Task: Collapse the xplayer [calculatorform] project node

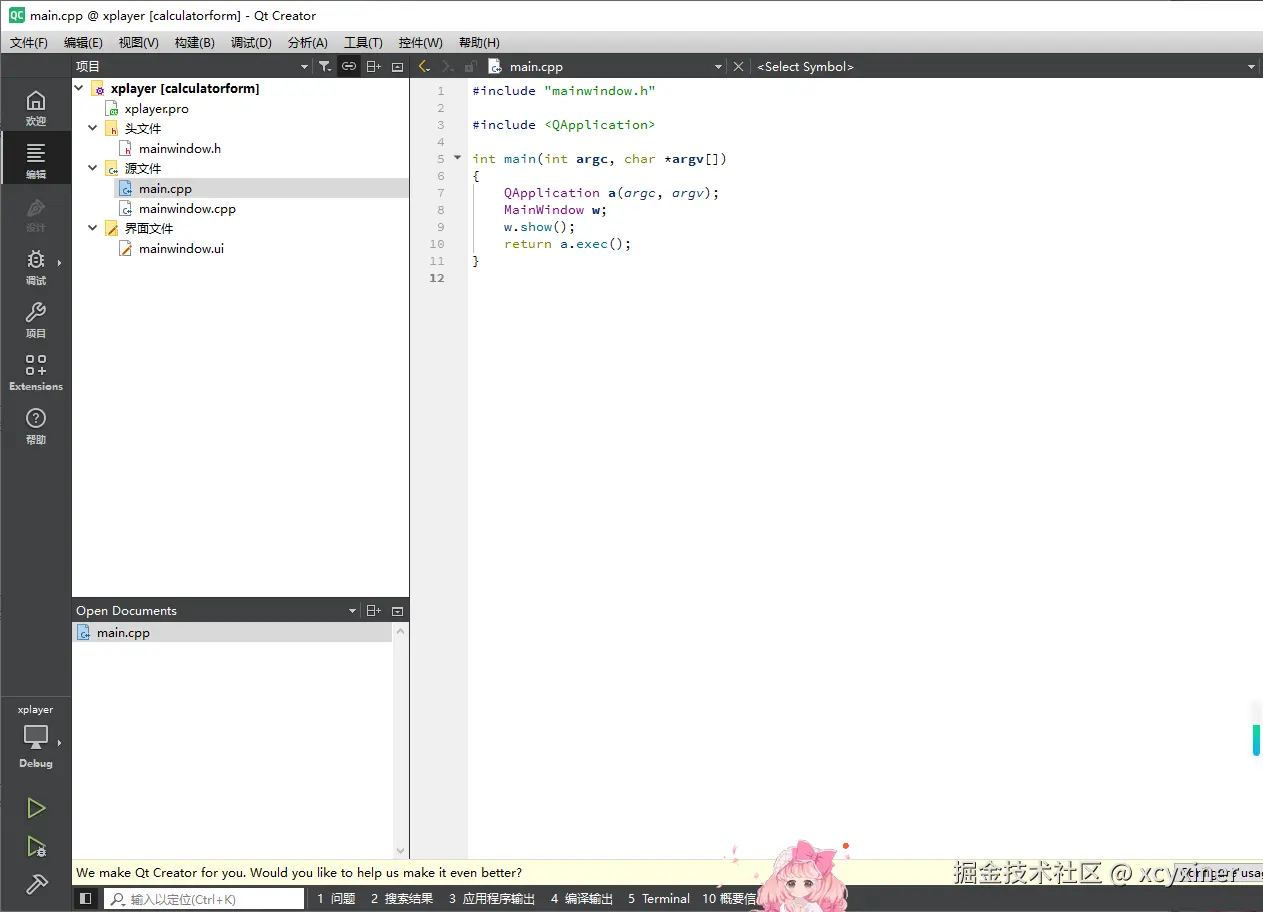Action: (79, 88)
